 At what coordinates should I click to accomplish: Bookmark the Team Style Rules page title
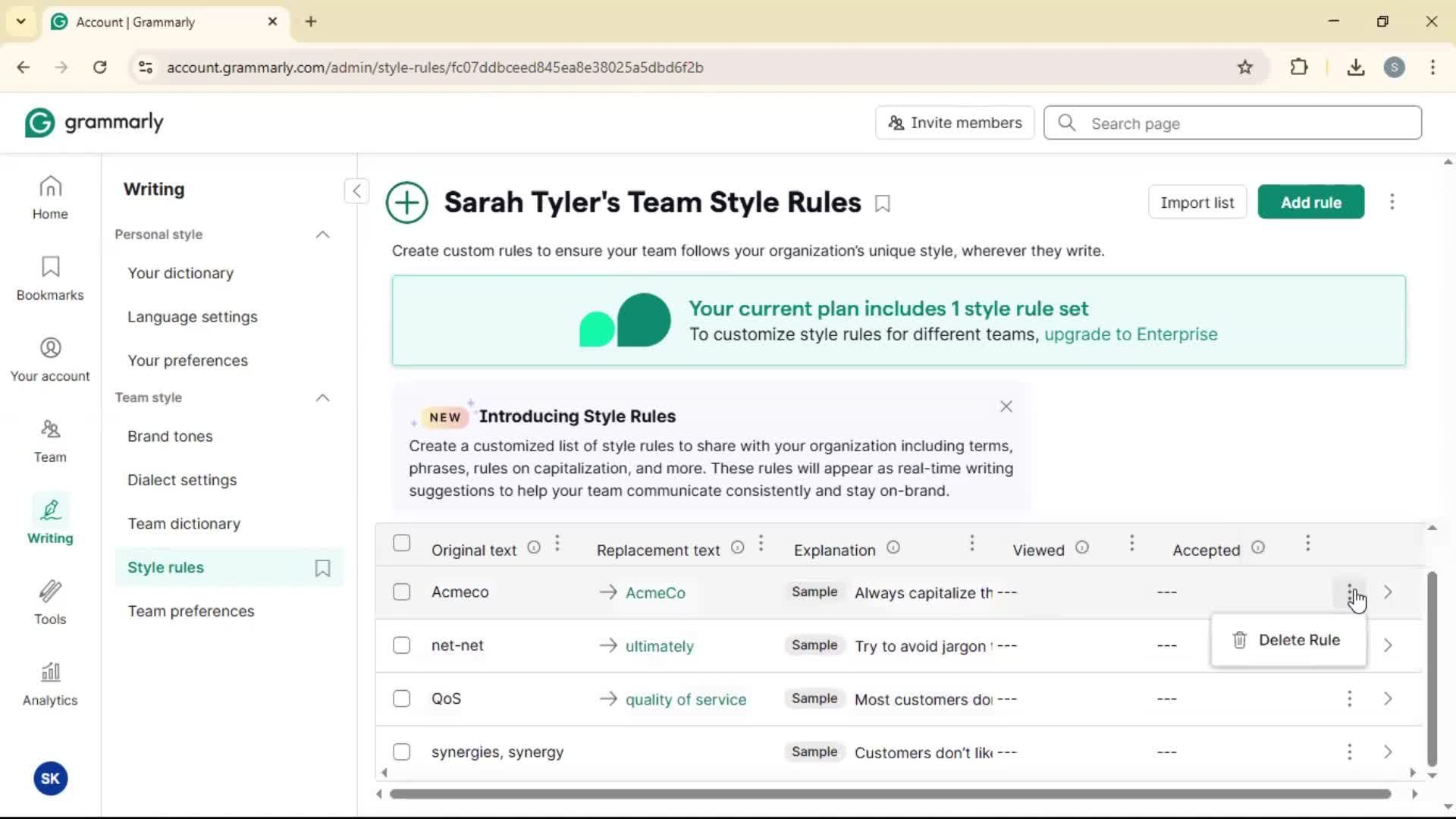click(883, 203)
